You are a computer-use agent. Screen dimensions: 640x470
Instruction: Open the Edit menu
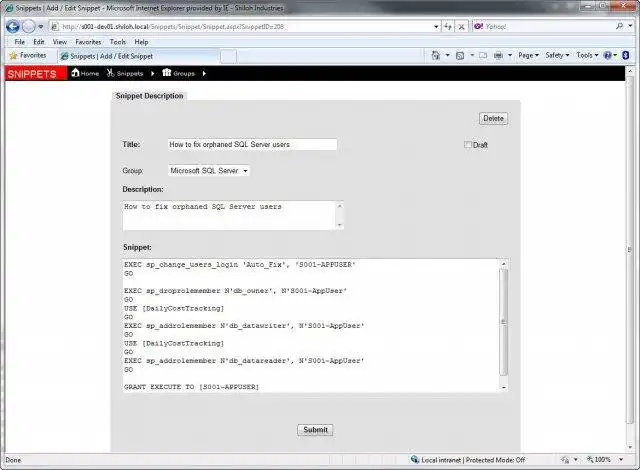tap(39, 42)
